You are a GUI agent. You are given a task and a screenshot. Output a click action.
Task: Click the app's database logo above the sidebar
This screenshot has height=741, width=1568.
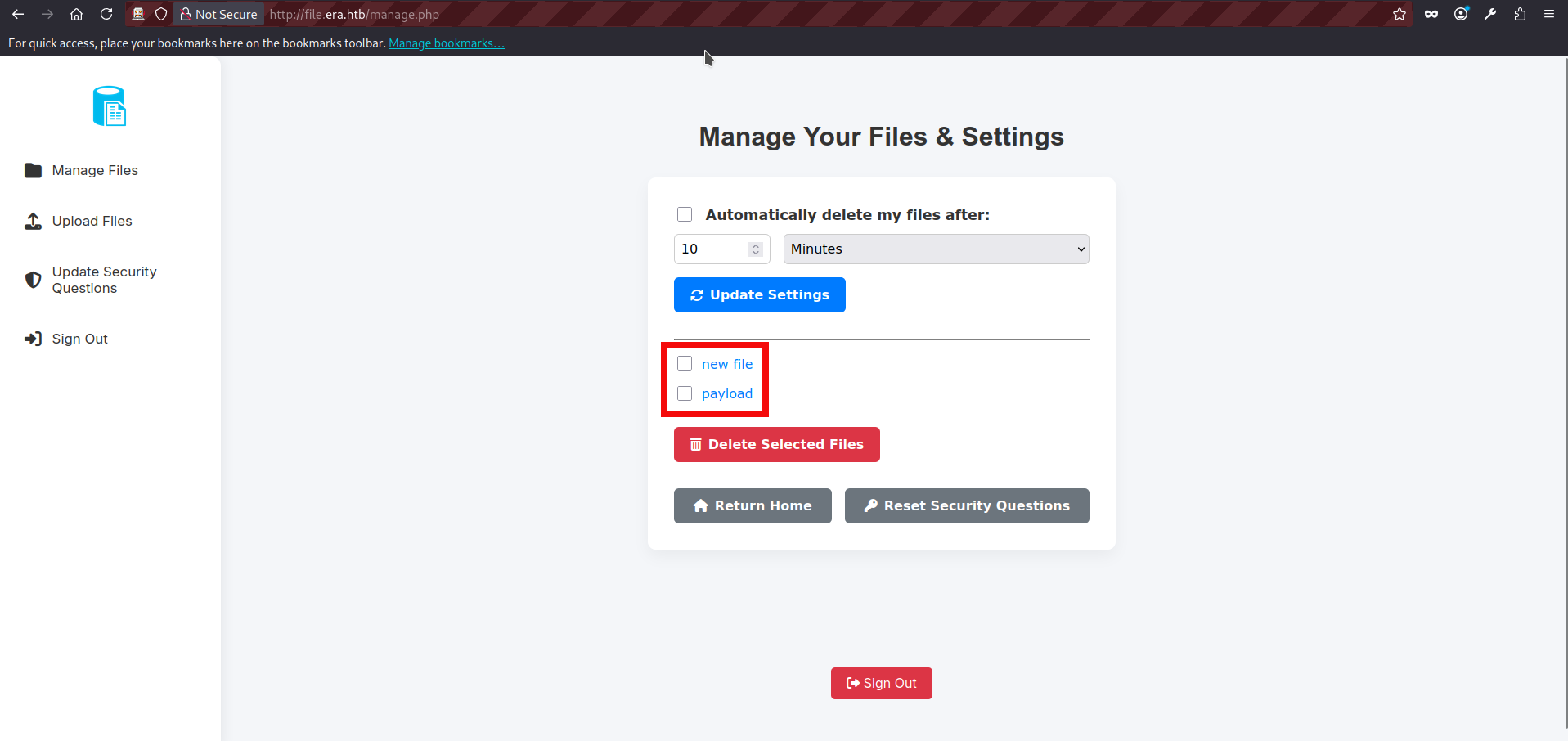tap(109, 106)
